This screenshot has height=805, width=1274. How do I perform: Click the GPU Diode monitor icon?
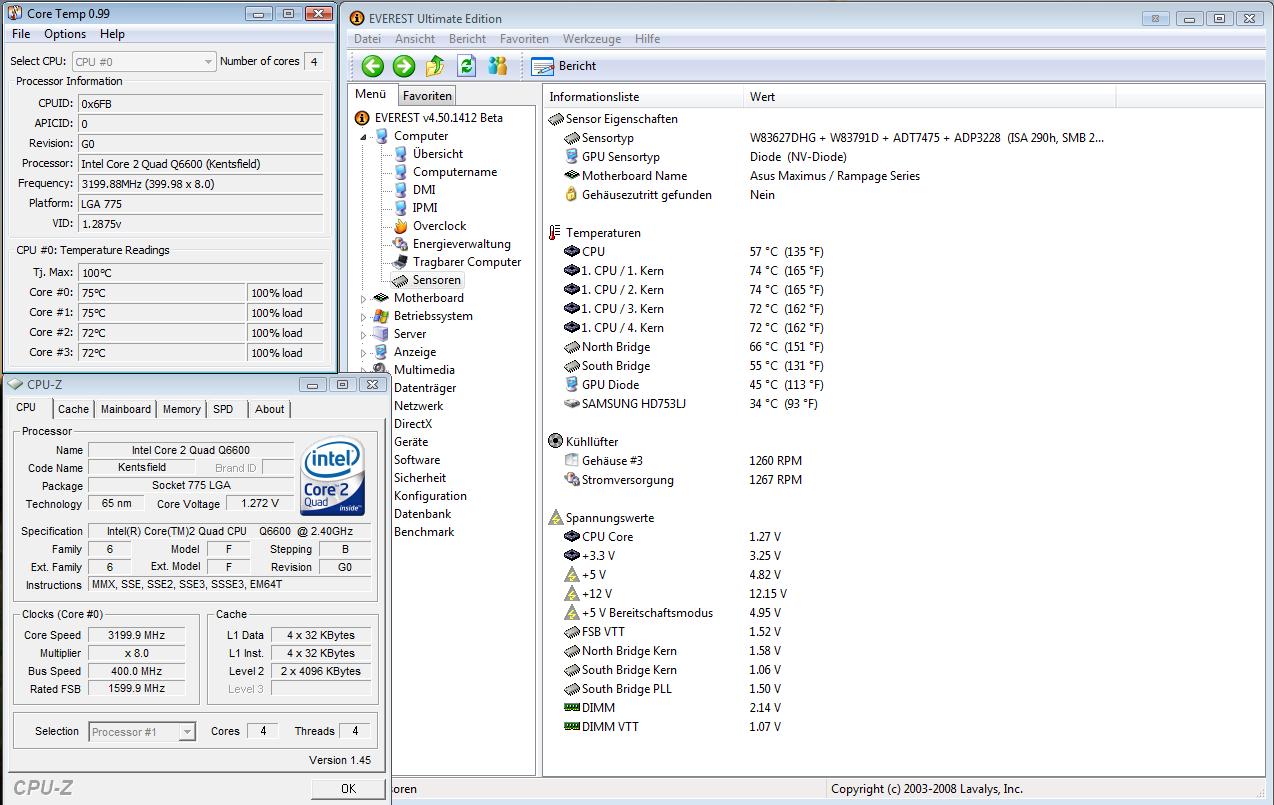(572, 385)
